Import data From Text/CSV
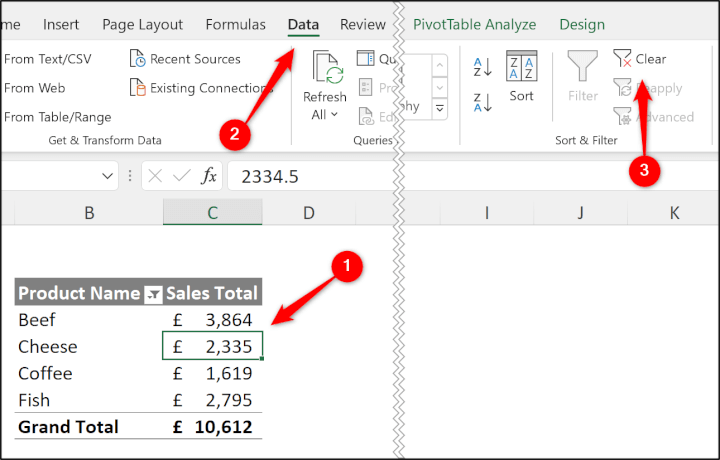The image size is (720, 460). point(46,59)
